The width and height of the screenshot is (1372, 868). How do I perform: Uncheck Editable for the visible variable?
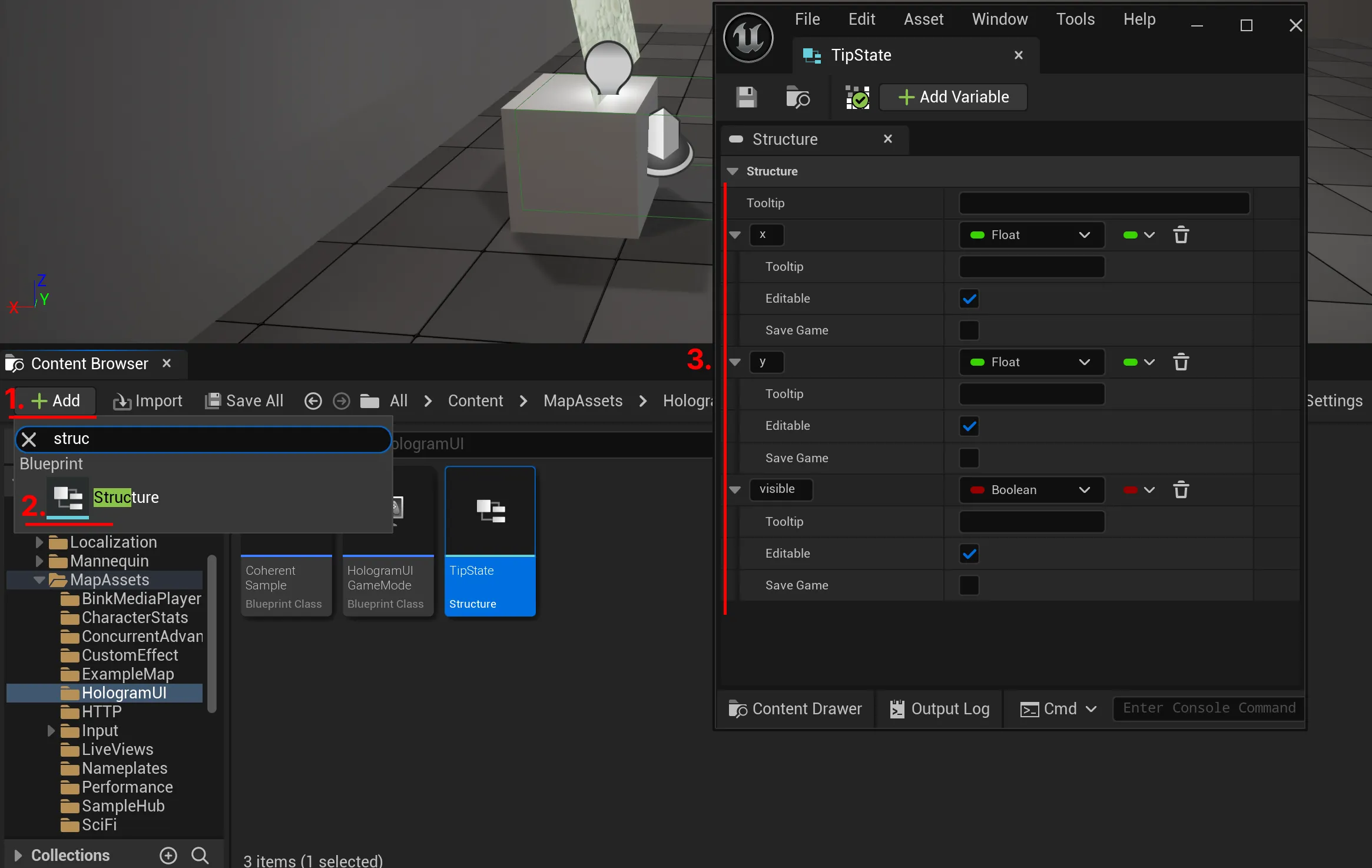tap(969, 554)
